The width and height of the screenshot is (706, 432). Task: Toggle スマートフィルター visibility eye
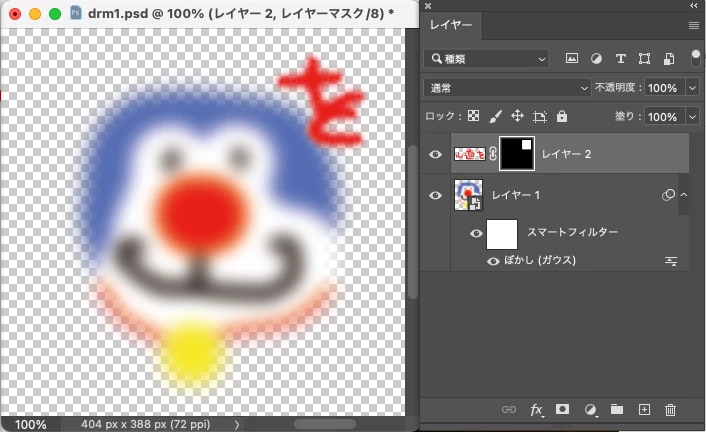coord(476,233)
